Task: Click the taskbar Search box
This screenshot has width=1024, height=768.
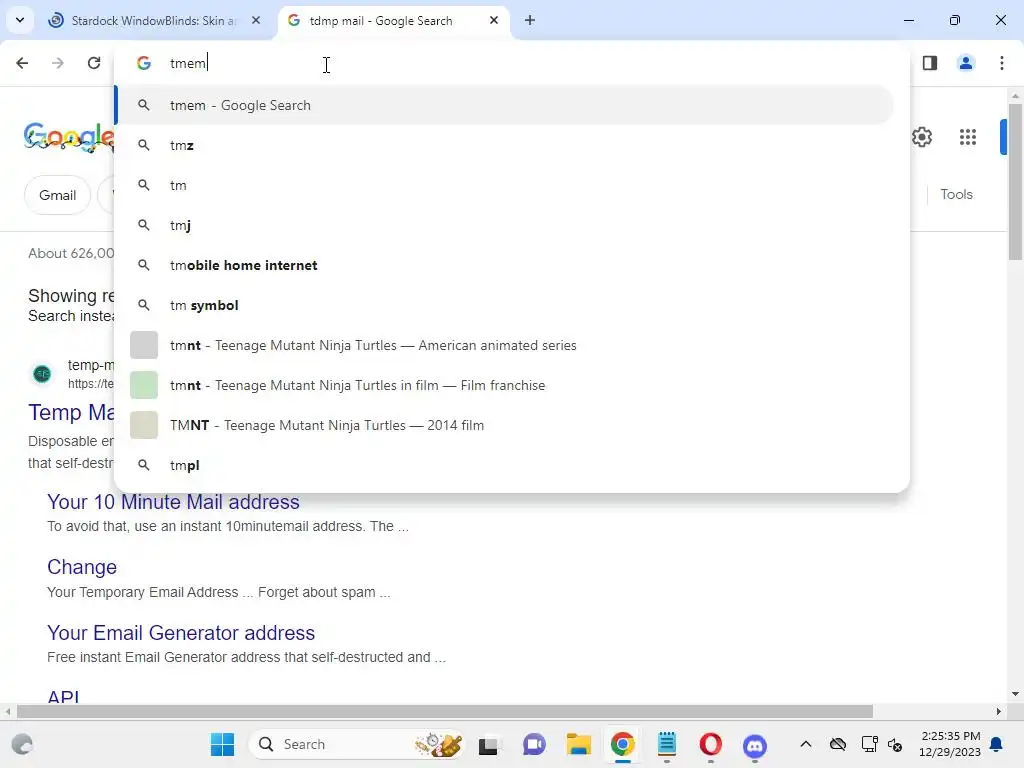Action: [357, 744]
